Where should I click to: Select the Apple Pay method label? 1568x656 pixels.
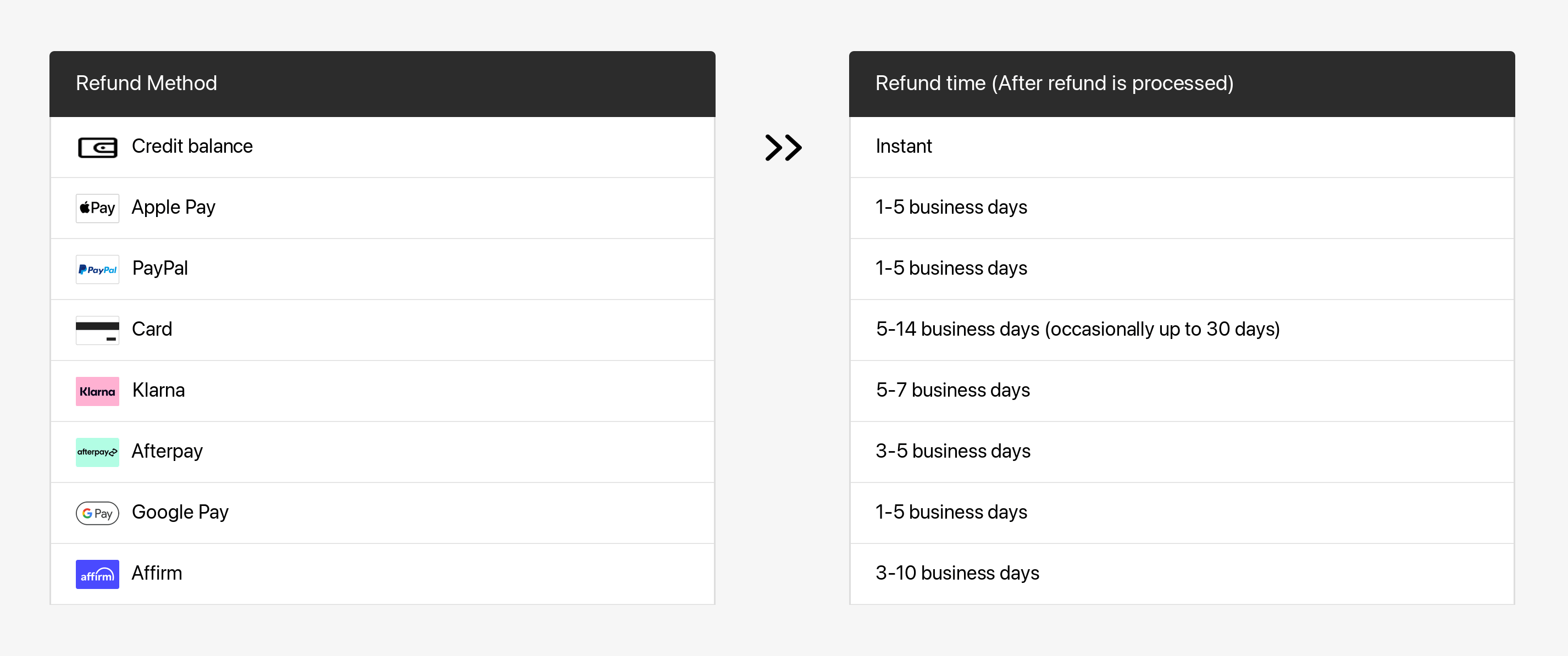(174, 208)
